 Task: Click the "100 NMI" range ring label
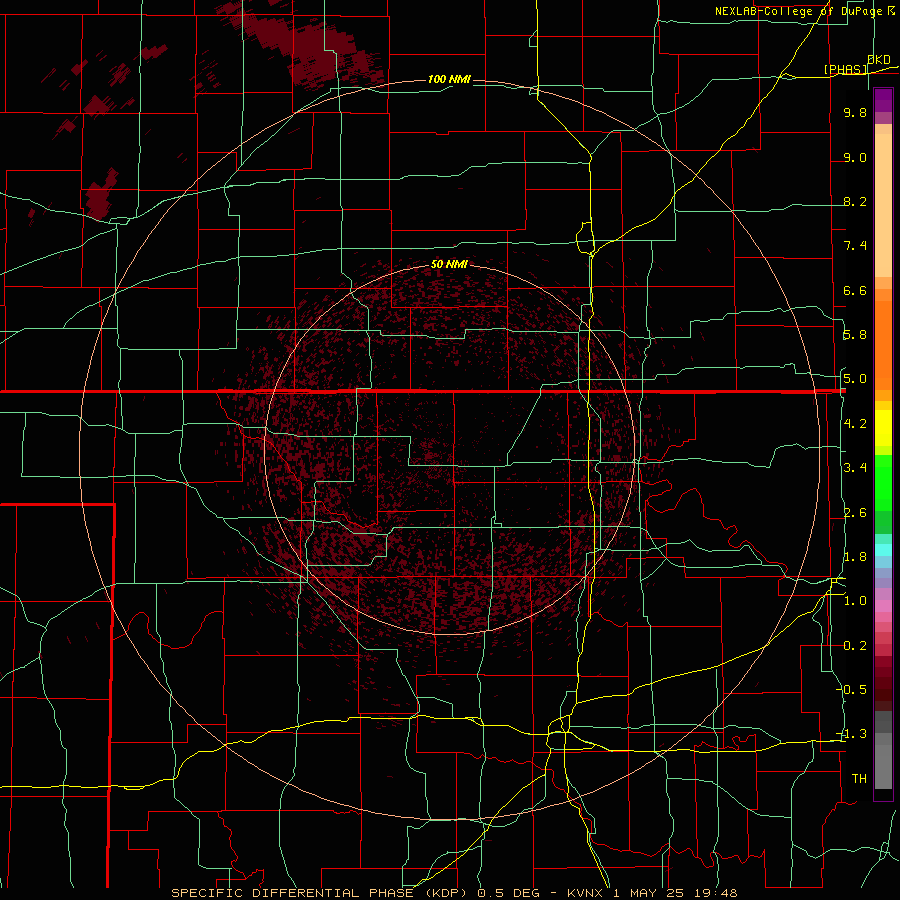click(449, 79)
